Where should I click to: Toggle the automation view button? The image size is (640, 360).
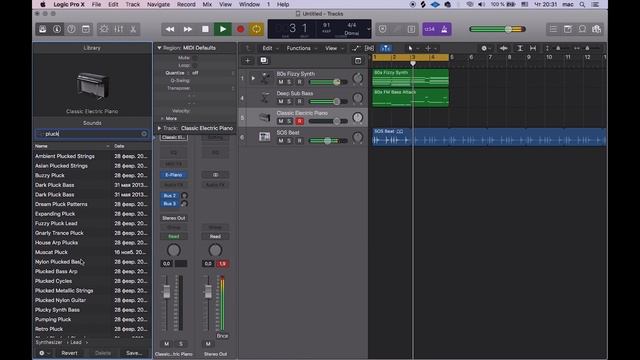[x=356, y=48]
